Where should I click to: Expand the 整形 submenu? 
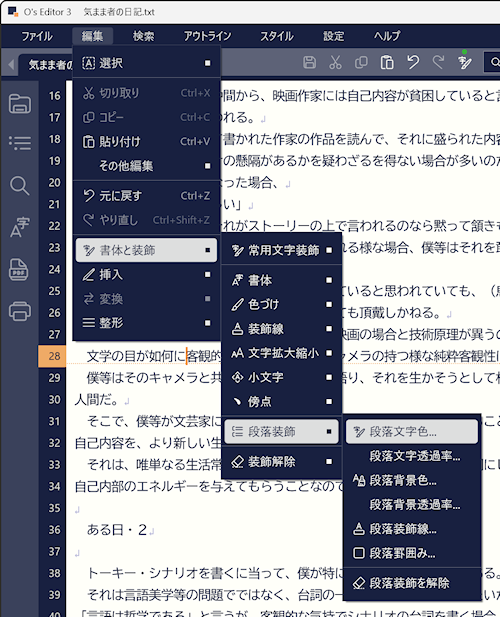[x=146, y=323]
